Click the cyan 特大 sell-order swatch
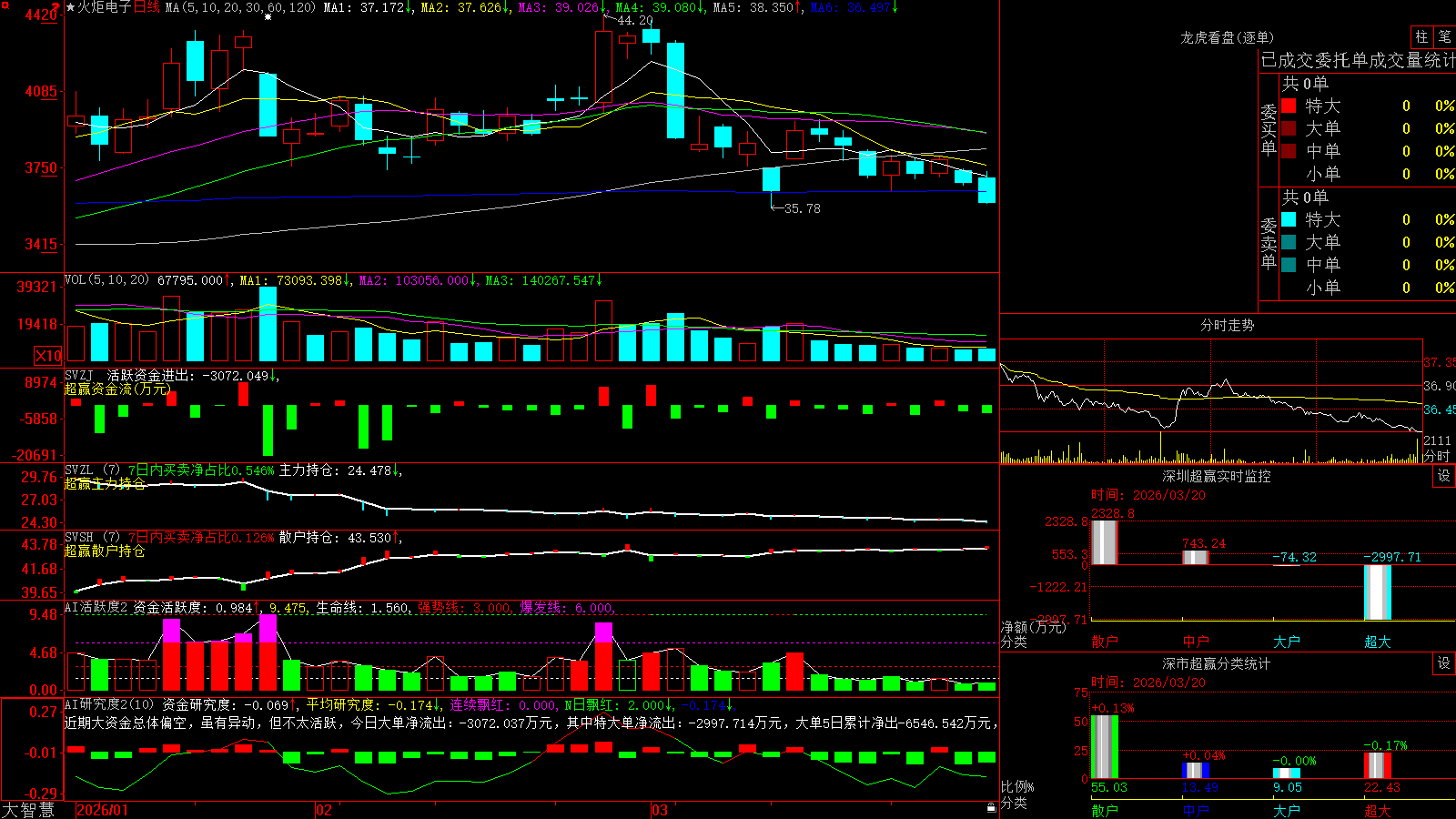The width and height of the screenshot is (1456, 819). (x=1289, y=219)
